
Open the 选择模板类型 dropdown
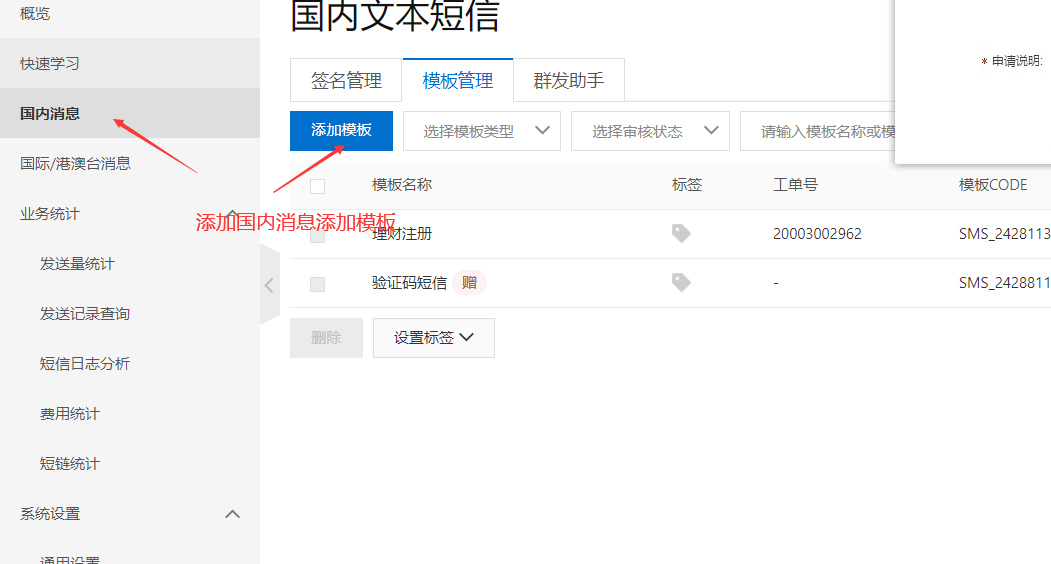(482, 131)
